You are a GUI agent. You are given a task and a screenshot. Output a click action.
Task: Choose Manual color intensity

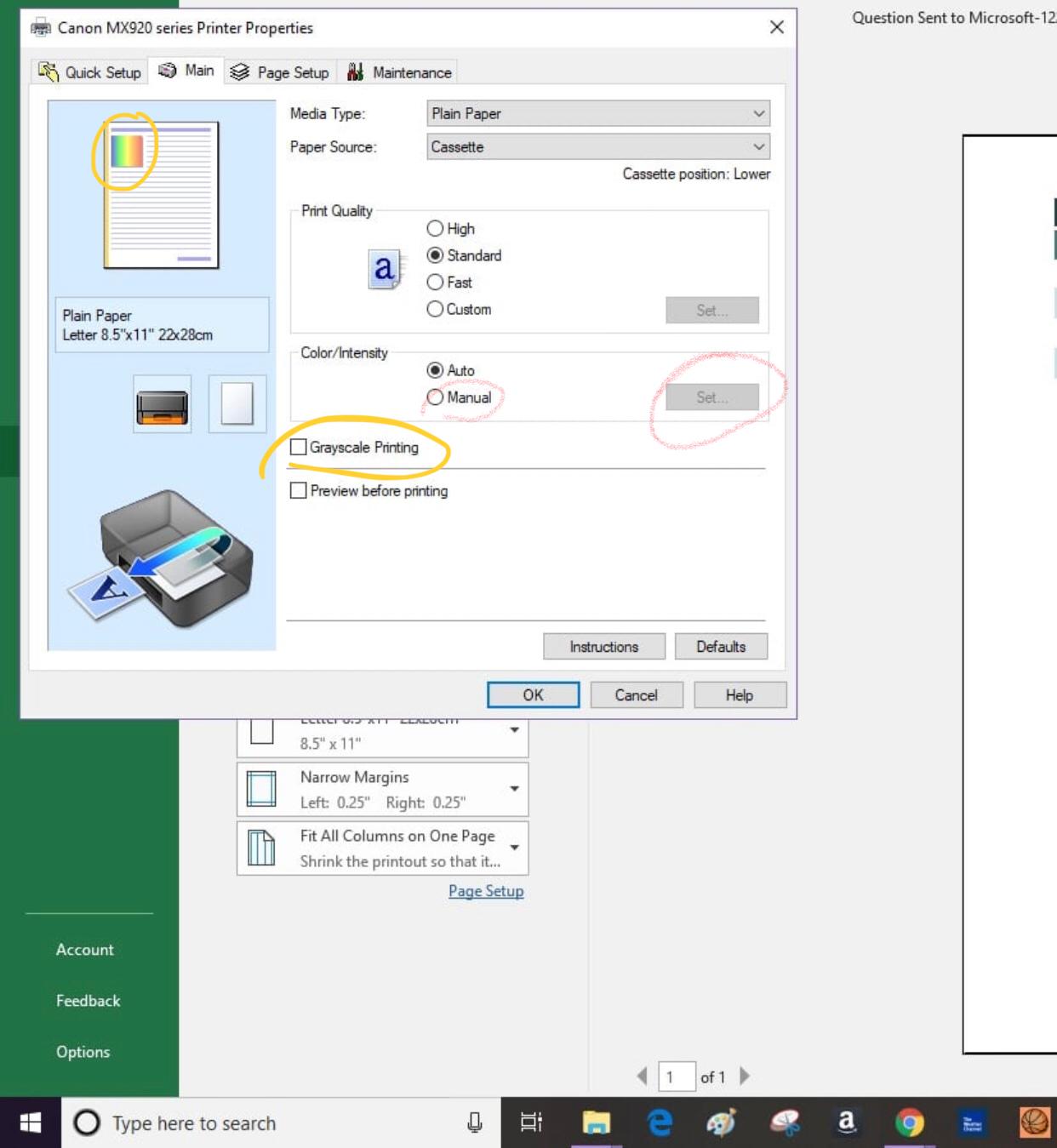[460, 397]
